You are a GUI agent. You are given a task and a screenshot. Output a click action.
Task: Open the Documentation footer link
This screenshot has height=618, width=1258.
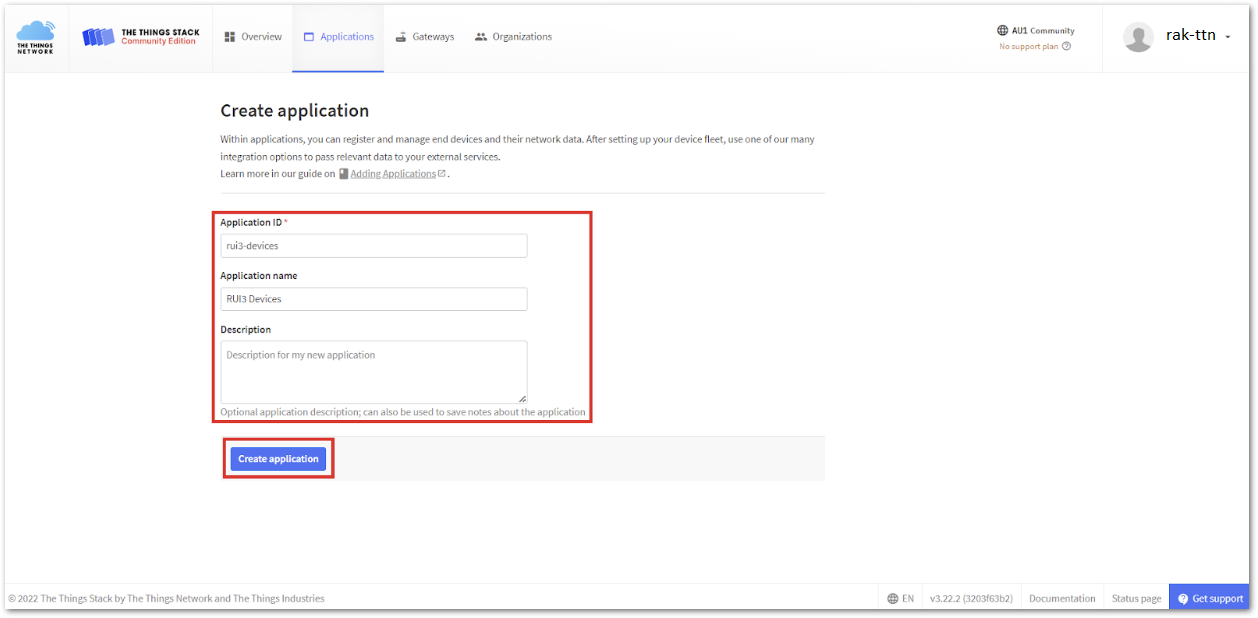point(1062,598)
